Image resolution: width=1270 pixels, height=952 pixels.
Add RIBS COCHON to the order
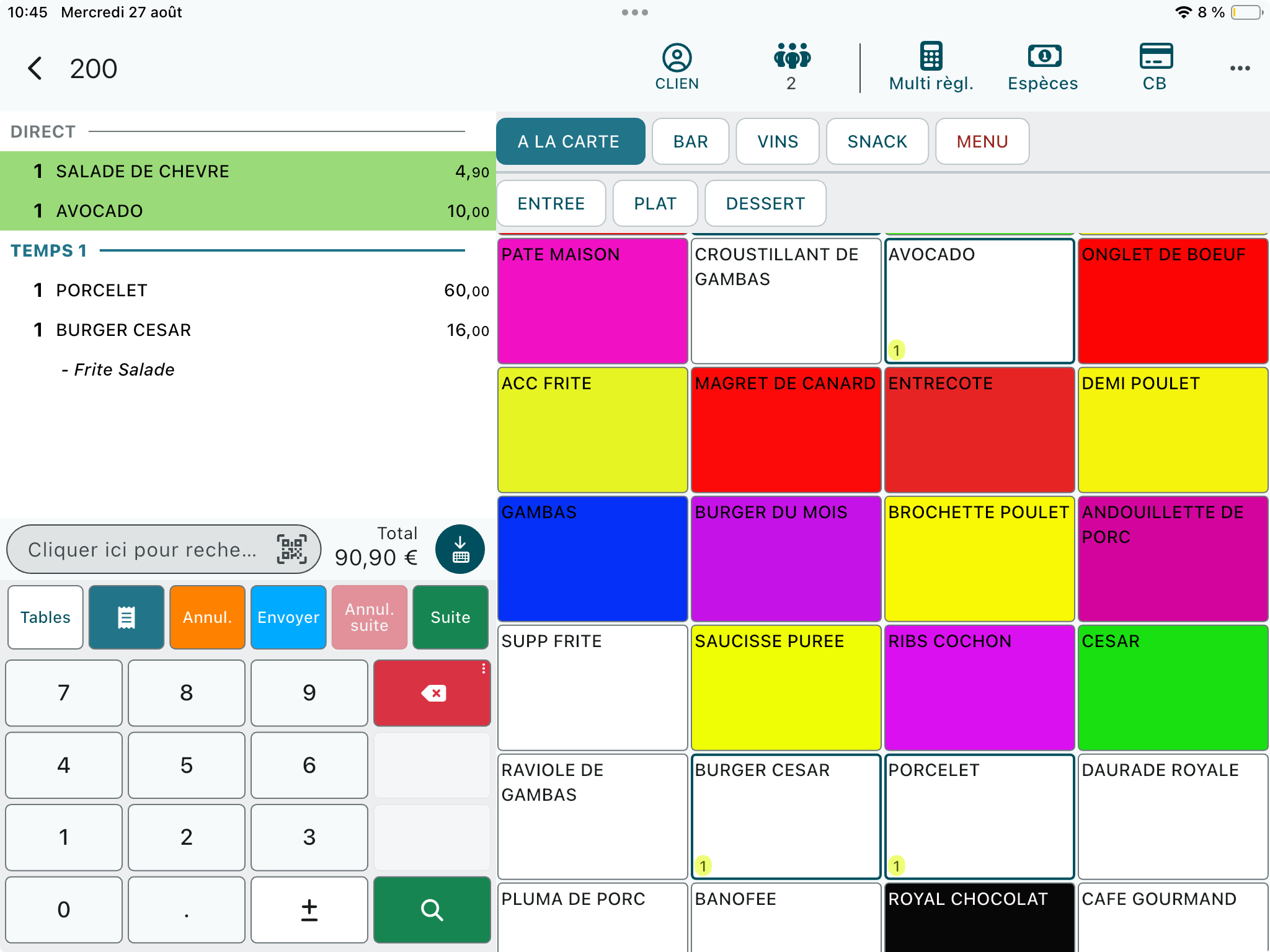point(980,688)
